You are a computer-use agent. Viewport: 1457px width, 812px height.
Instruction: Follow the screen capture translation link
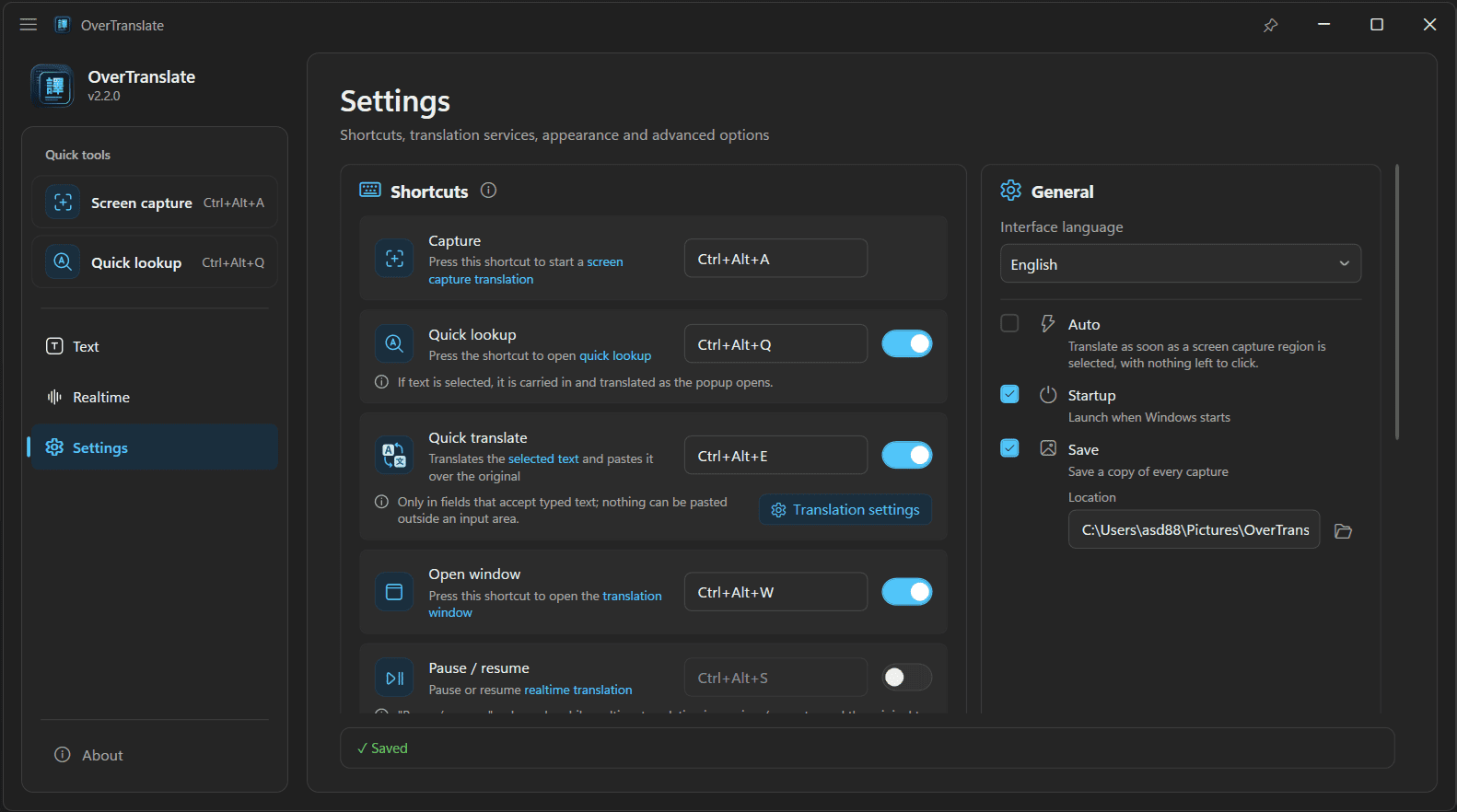click(x=526, y=271)
